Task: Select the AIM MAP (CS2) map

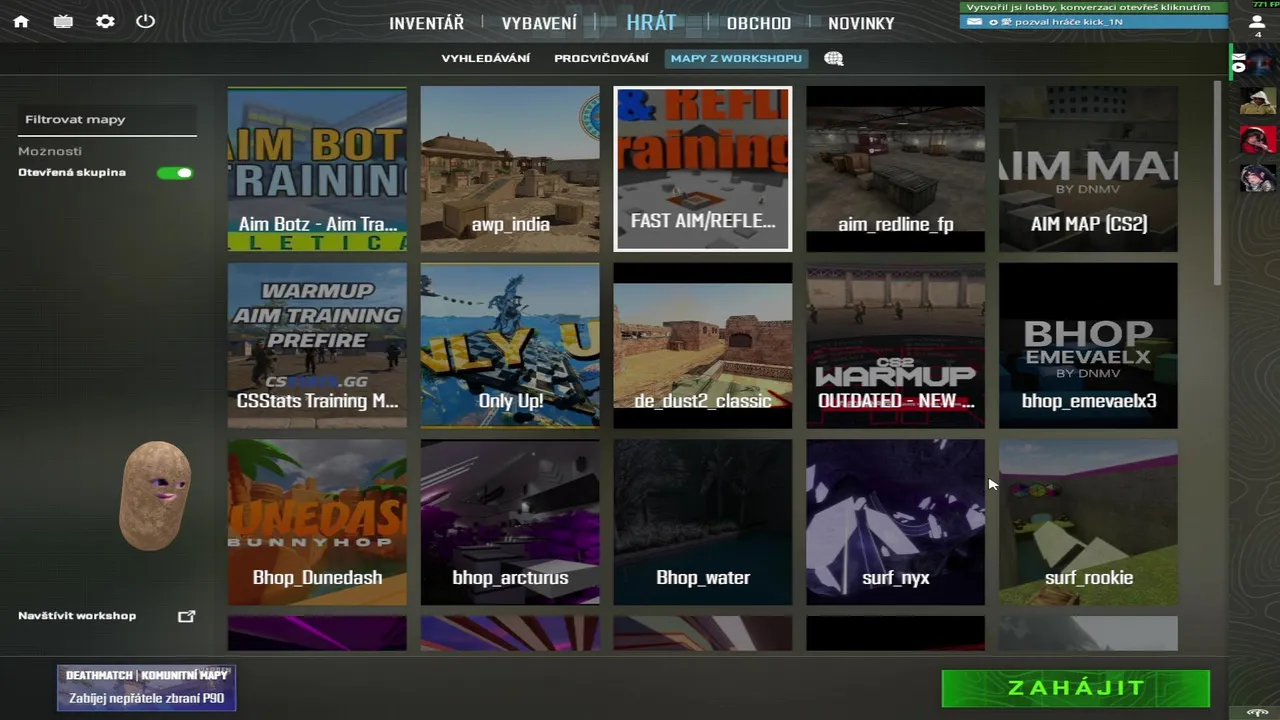Action: coord(1089,169)
